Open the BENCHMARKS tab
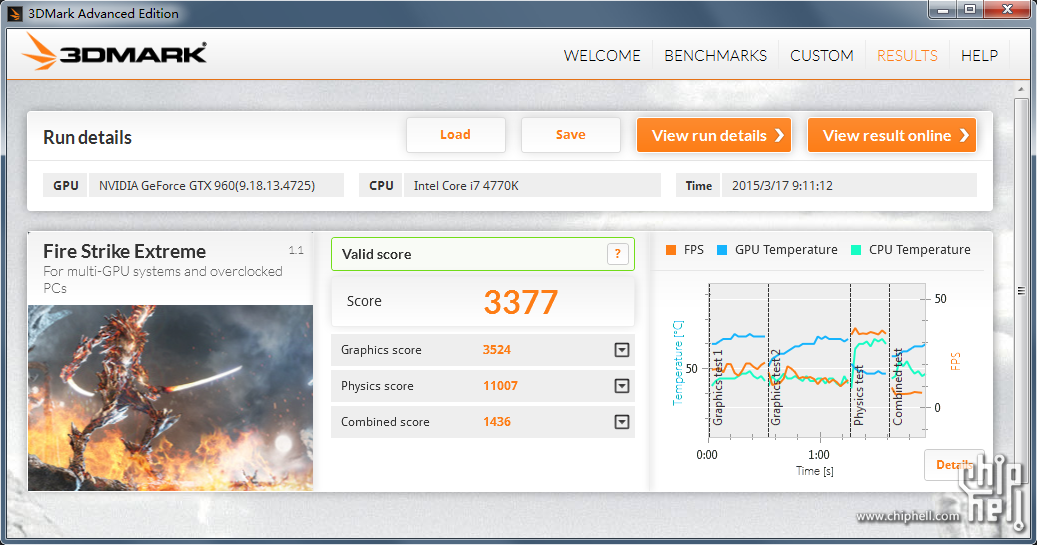1037x545 pixels. 716,56
